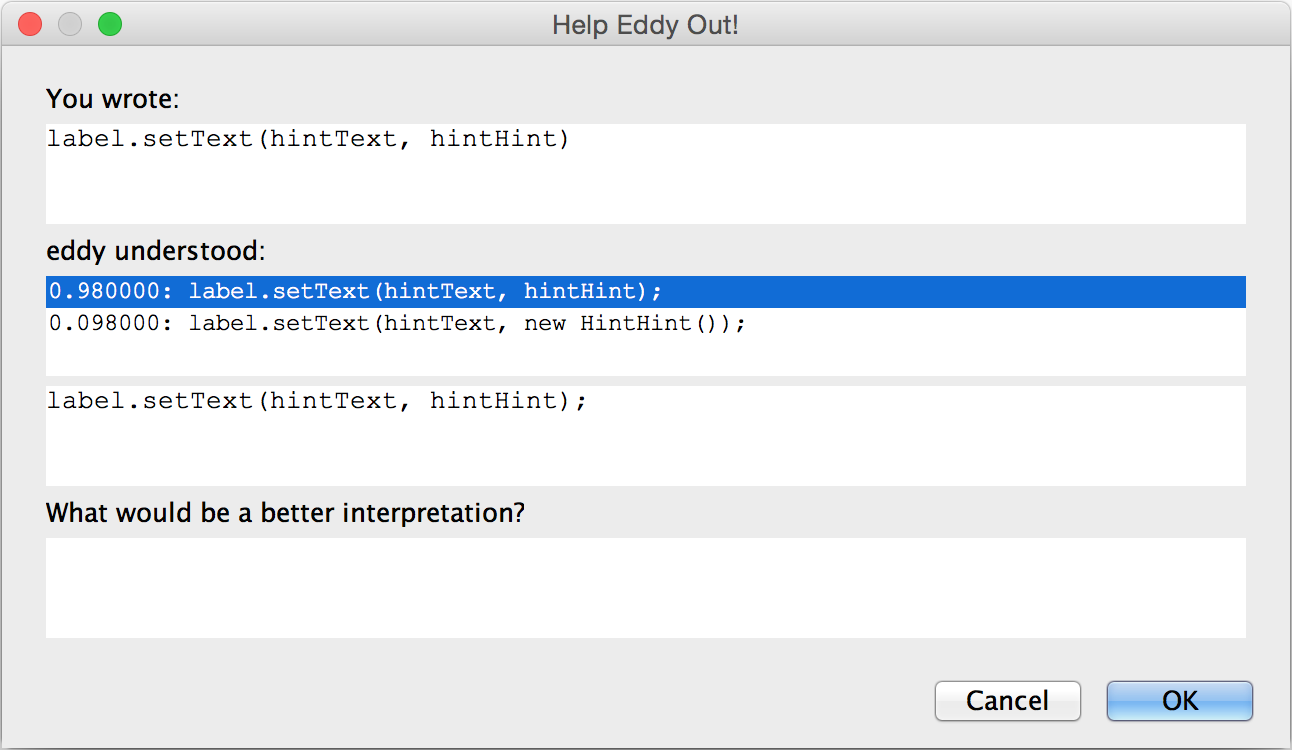Close the Help Eddy Out window

pyautogui.click(x=31, y=24)
